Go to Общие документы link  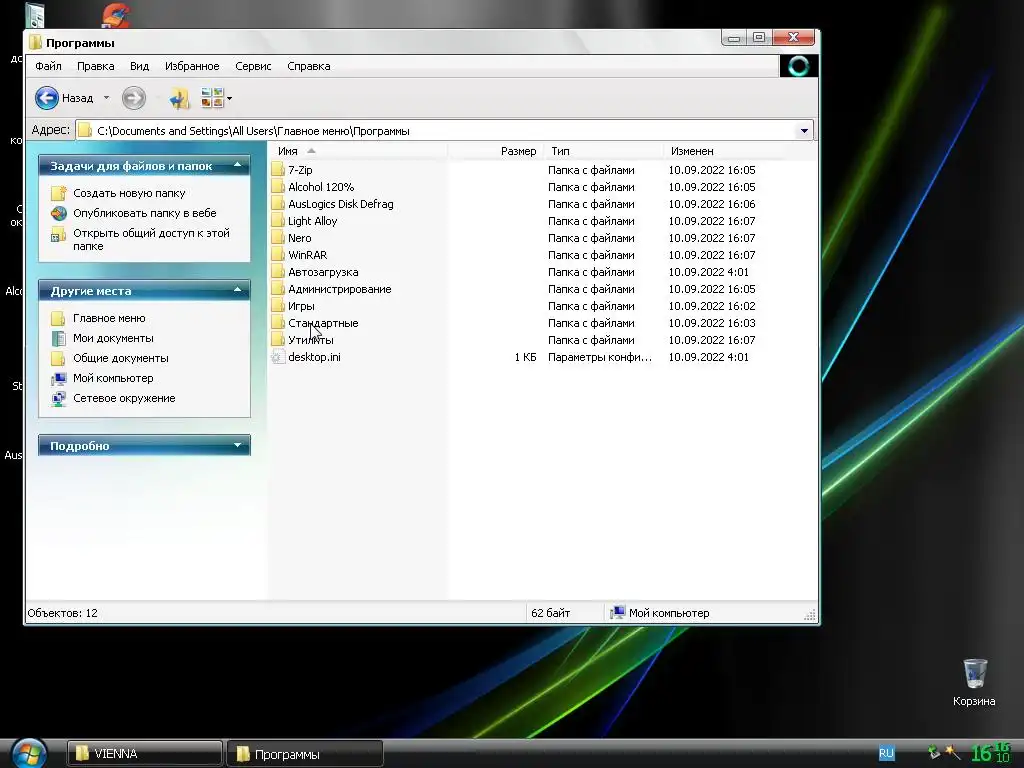(121, 358)
